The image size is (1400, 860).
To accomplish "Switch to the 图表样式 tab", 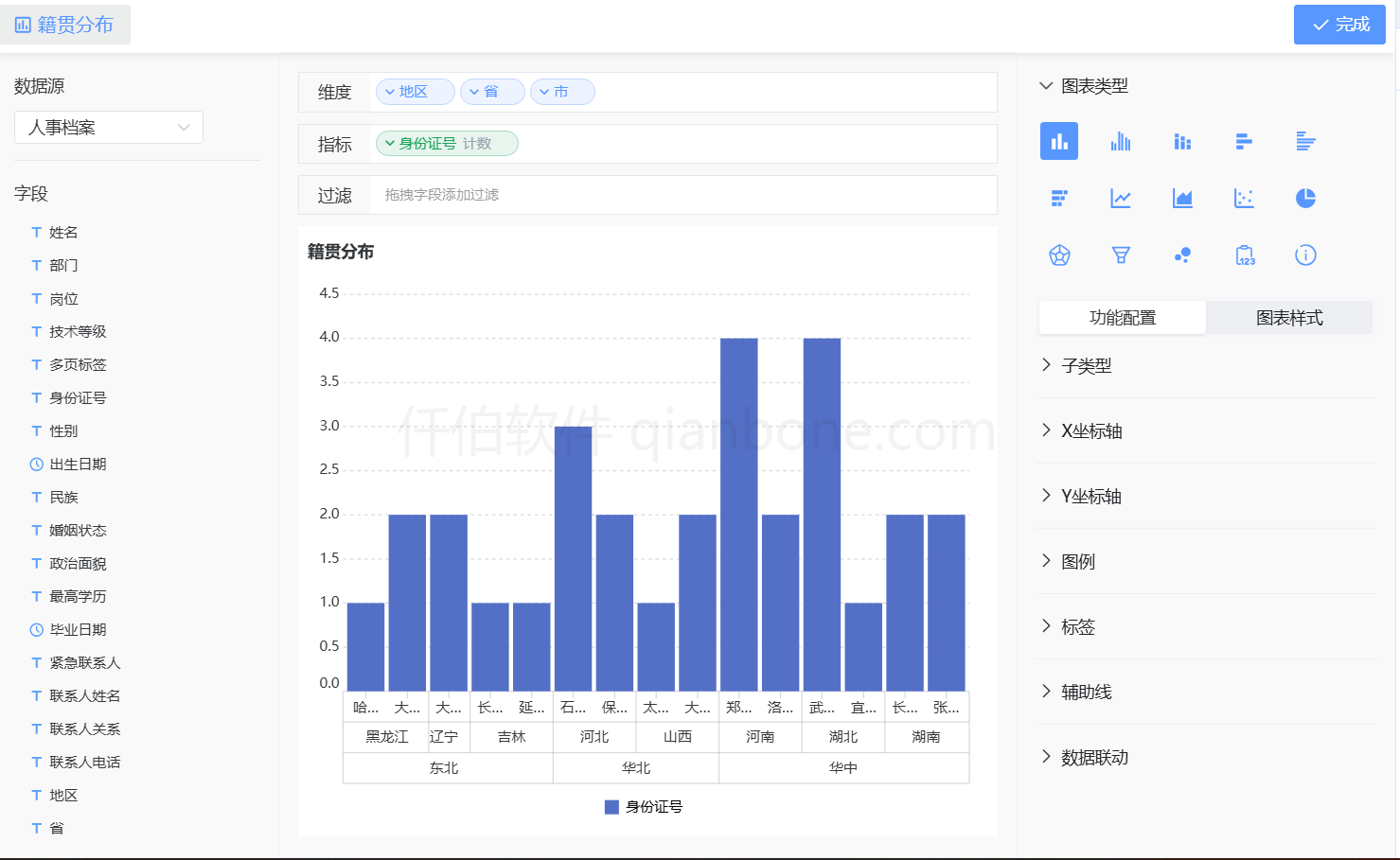I will point(1288,317).
